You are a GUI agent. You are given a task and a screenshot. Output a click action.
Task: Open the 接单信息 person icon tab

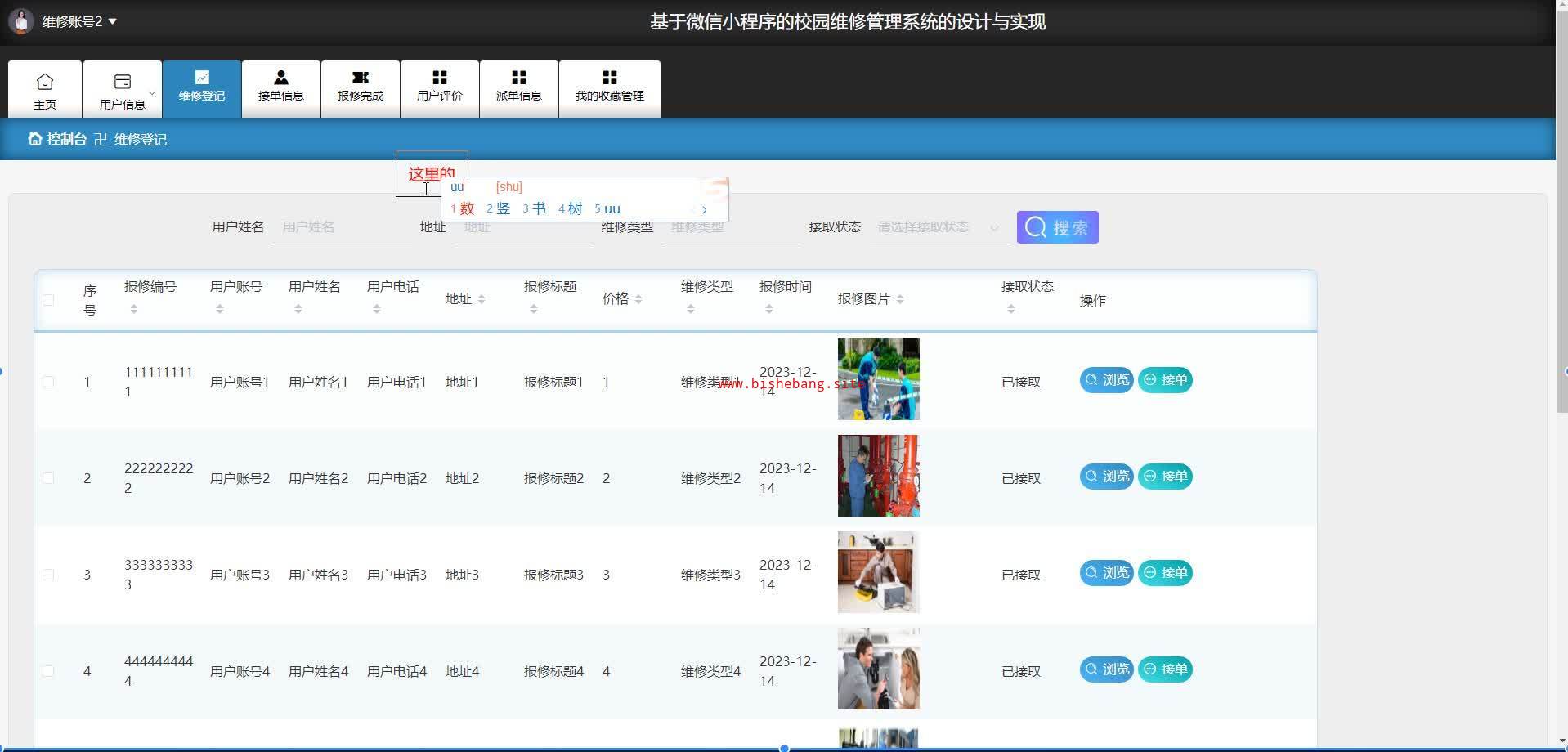point(280,78)
